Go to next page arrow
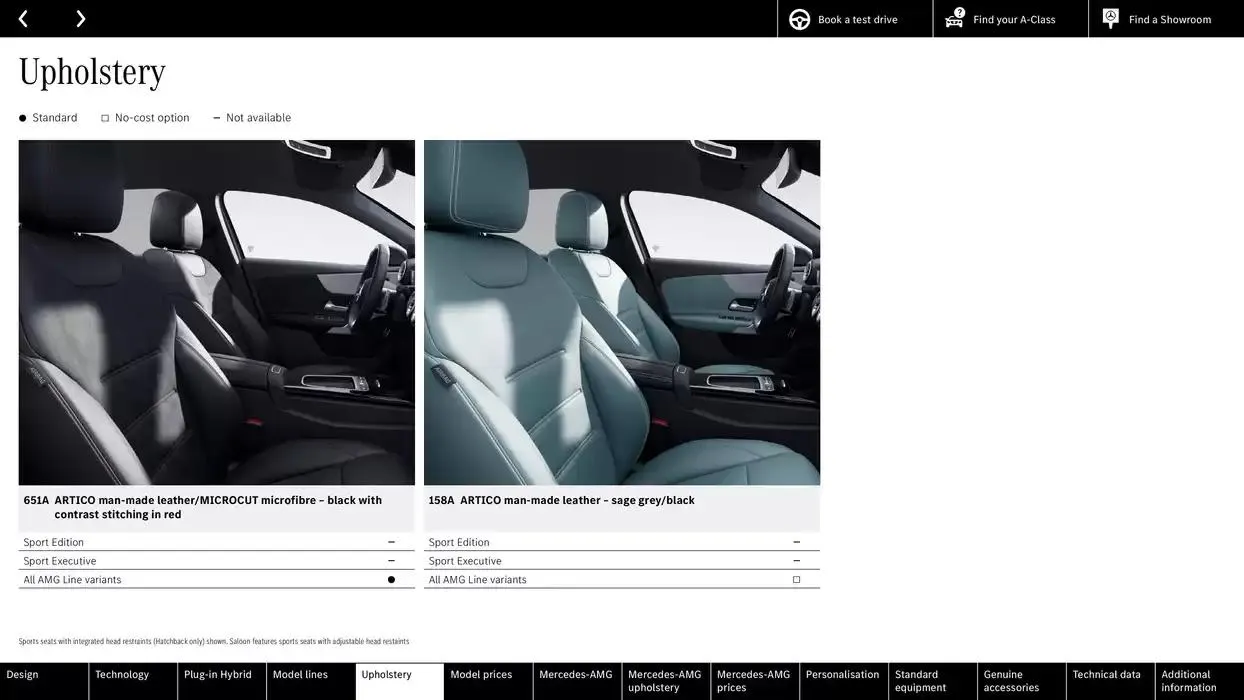Image resolution: width=1244 pixels, height=700 pixels. [x=81, y=19]
